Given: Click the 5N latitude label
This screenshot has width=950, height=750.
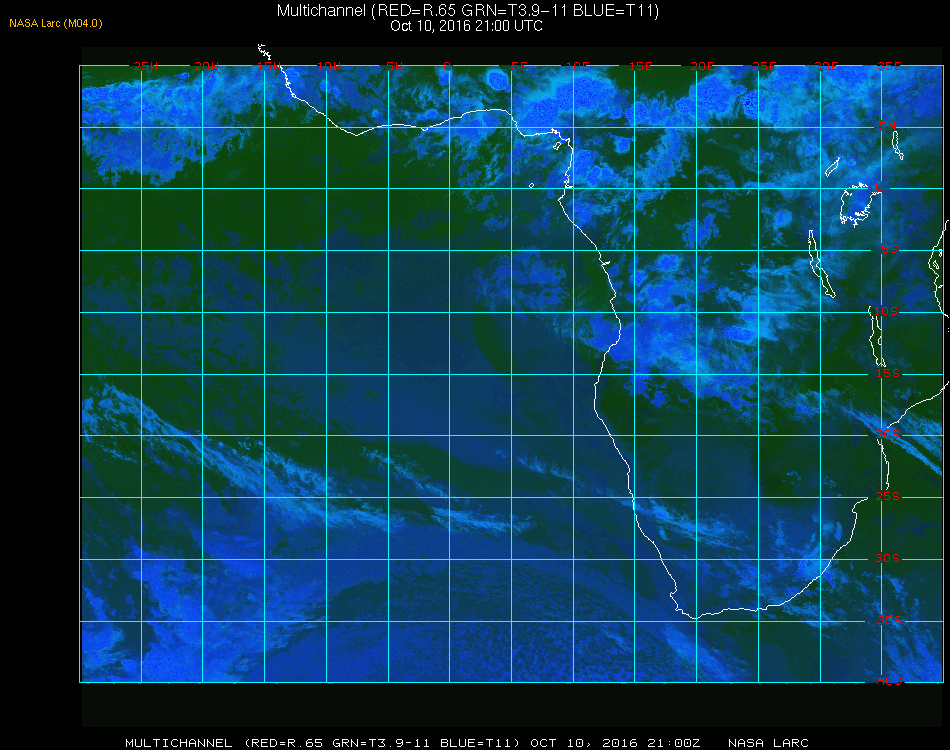Looking at the screenshot, I should [888, 126].
